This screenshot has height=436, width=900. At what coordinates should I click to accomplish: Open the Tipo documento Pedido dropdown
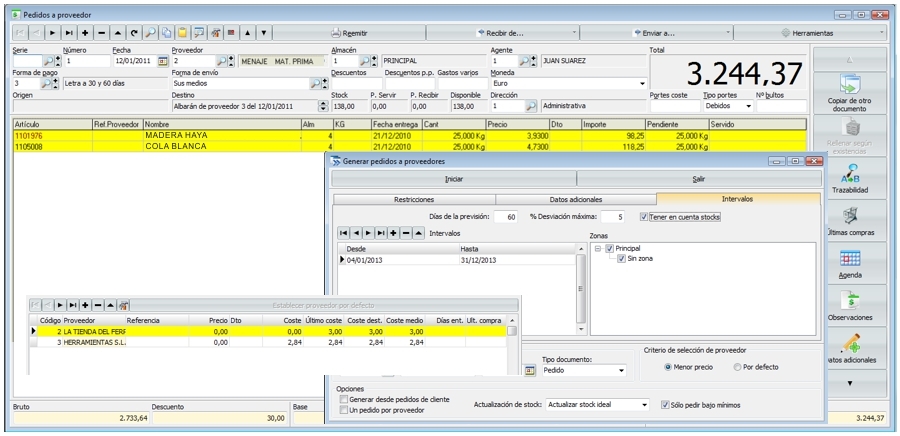click(x=621, y=371)
